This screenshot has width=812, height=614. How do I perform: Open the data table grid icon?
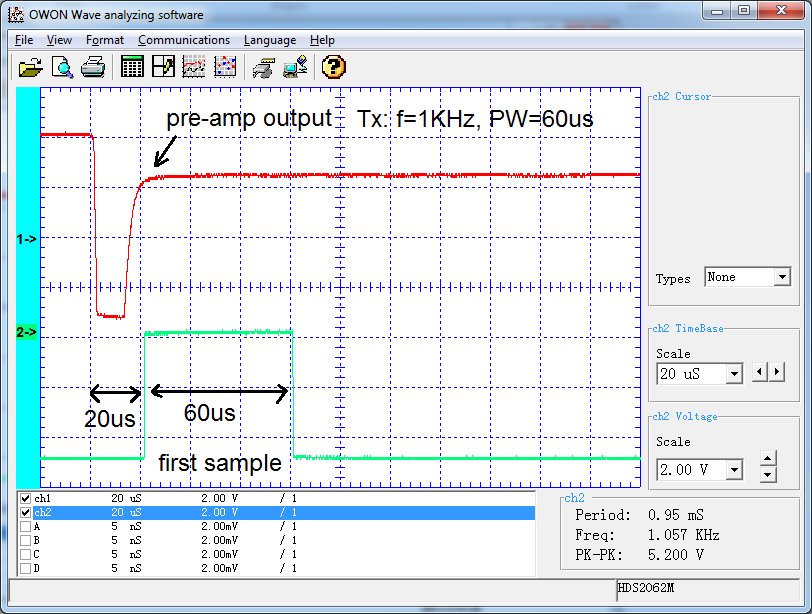[x=132, y=67]
